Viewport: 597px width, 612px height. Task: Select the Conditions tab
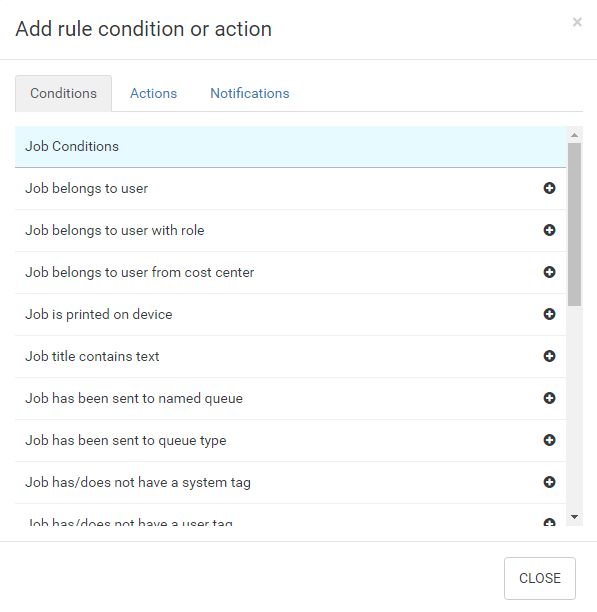tap(63, 93)
